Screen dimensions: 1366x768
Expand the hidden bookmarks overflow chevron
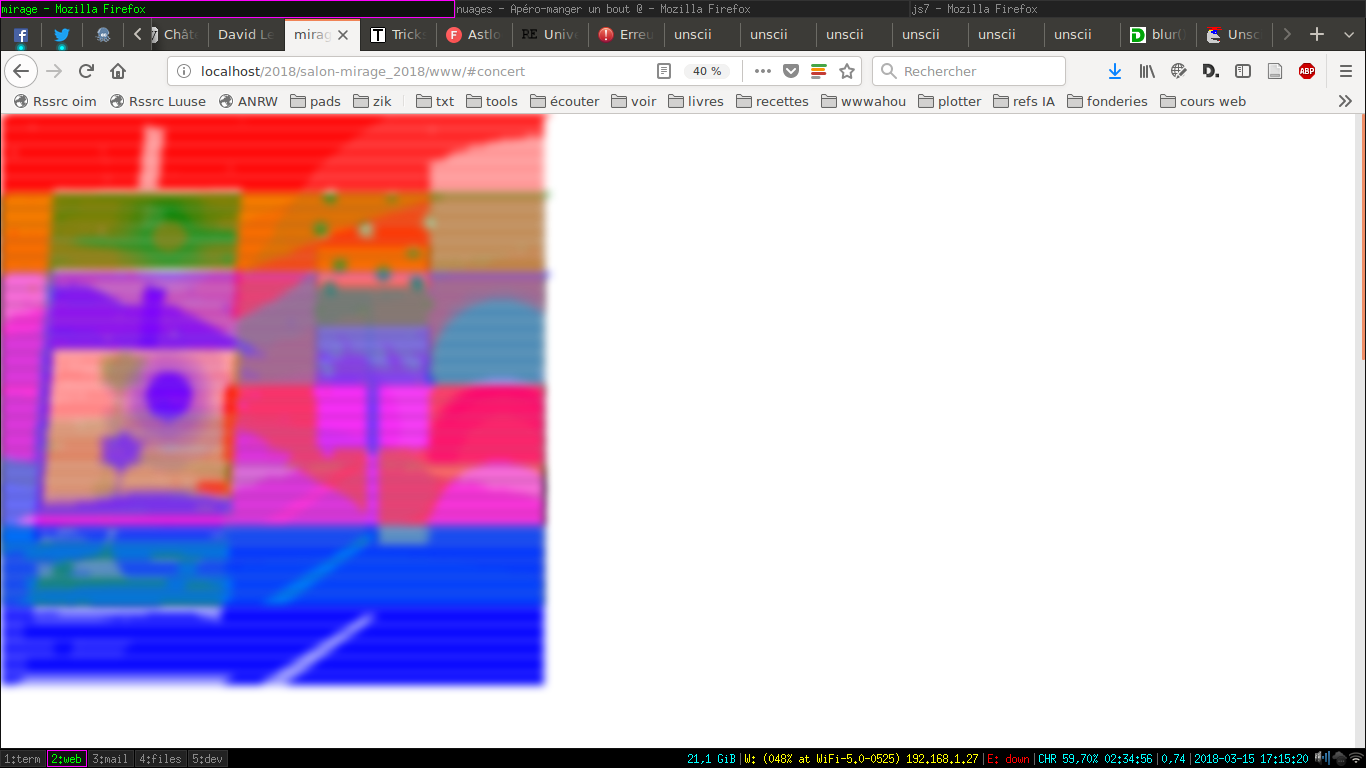(1345, 101)
